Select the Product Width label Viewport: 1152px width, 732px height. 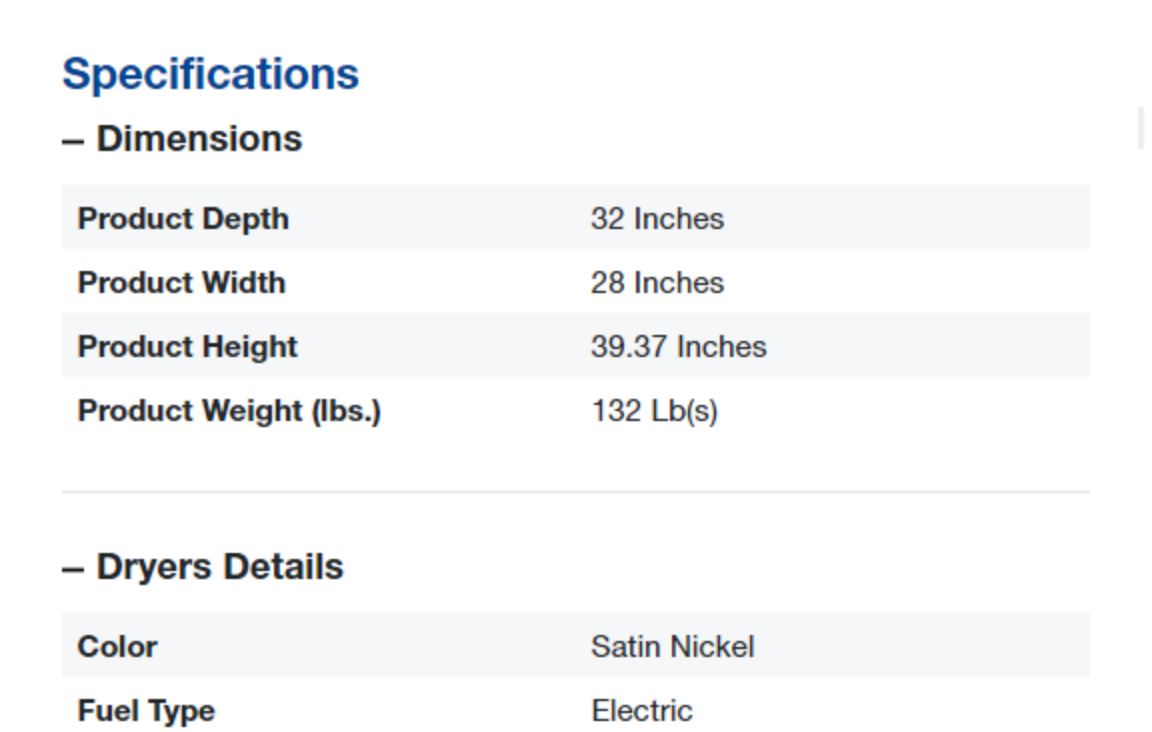tap(181, 282)
